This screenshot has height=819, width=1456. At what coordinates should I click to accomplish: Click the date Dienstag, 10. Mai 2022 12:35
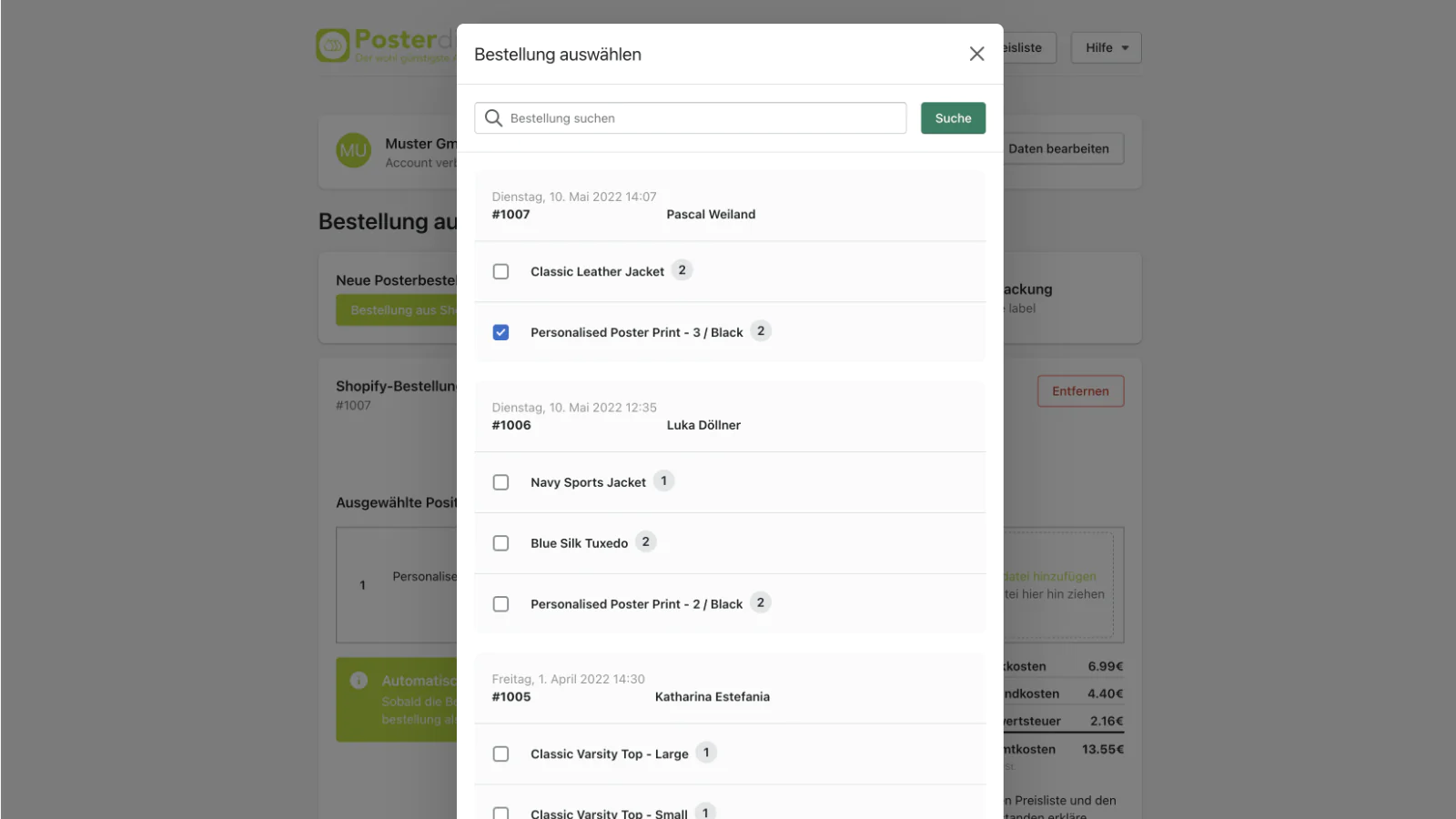[574, 408]
